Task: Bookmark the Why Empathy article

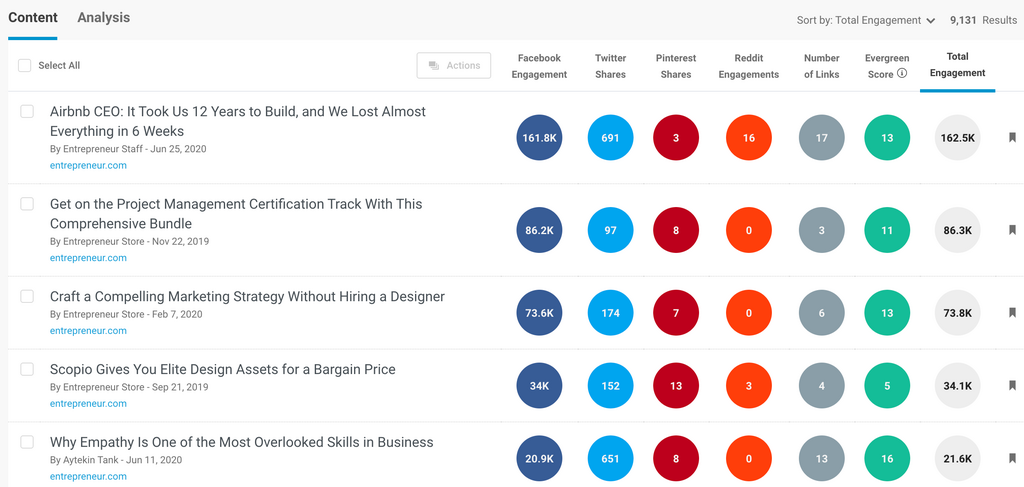Action: (x=1012, y=459)
